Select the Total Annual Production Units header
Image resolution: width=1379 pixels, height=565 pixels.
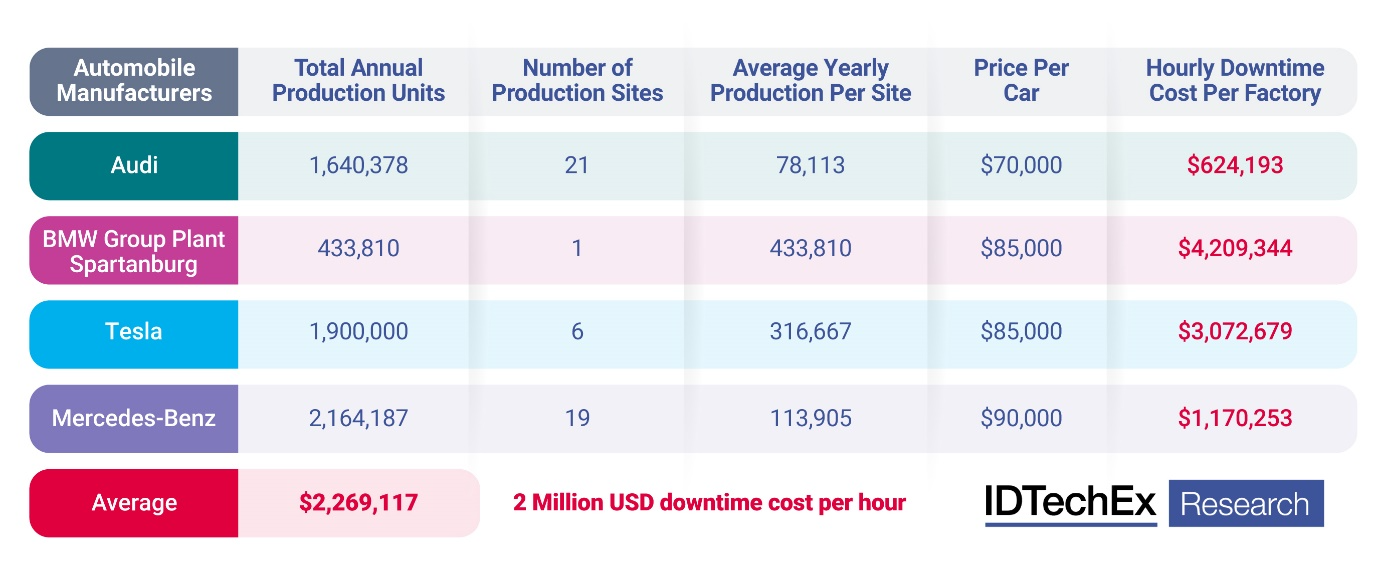coord(358,81)
